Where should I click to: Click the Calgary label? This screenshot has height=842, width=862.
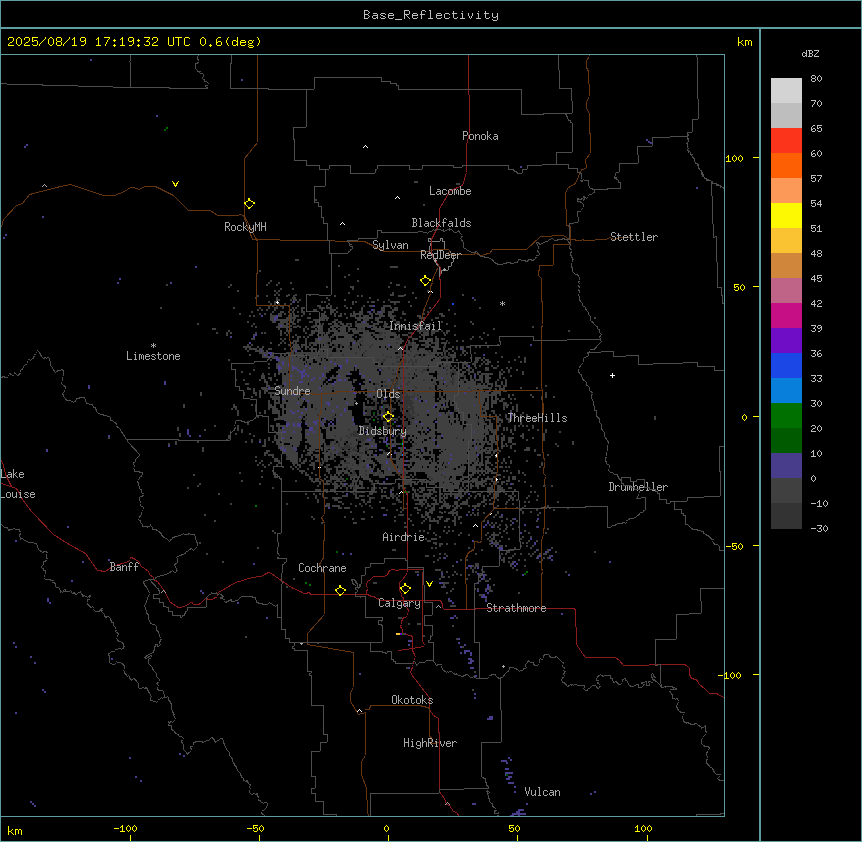point(400,603)
